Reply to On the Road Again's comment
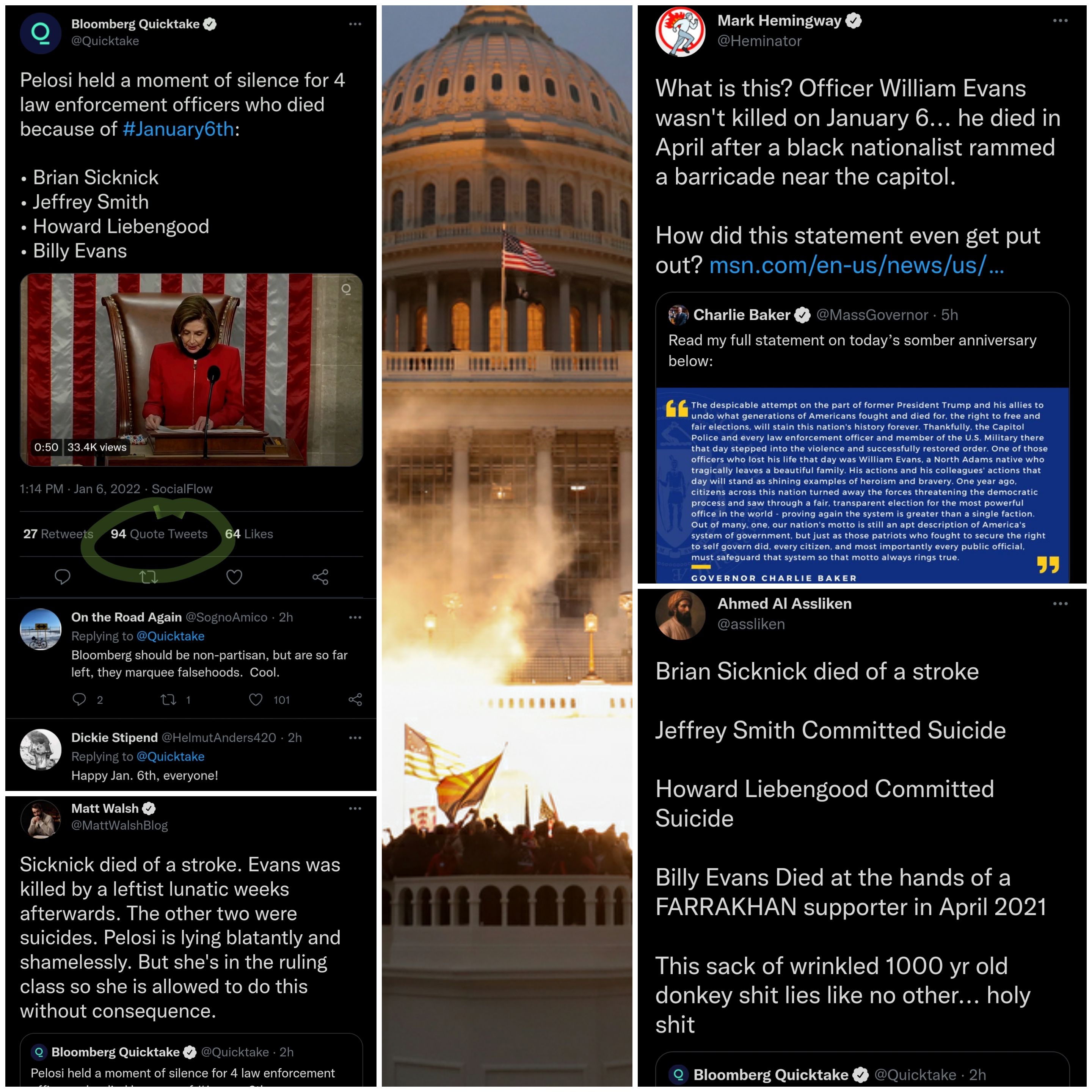Viewport: 1092px width, 1092px height. (x=79, y=700)
